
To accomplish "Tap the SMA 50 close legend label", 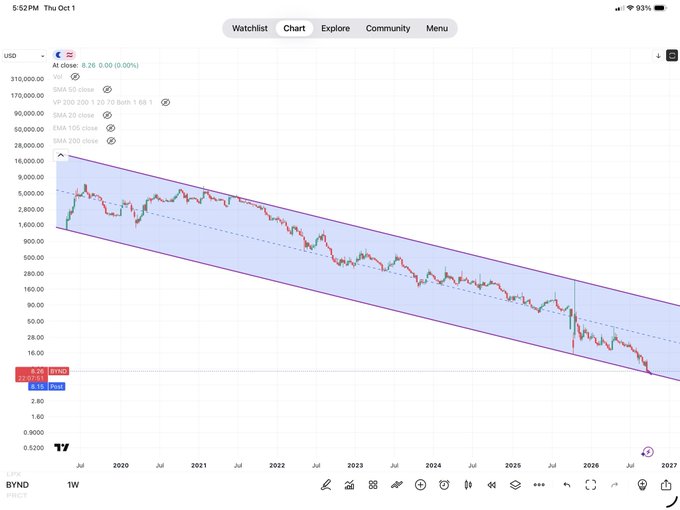I will click(x=73, y=89).
